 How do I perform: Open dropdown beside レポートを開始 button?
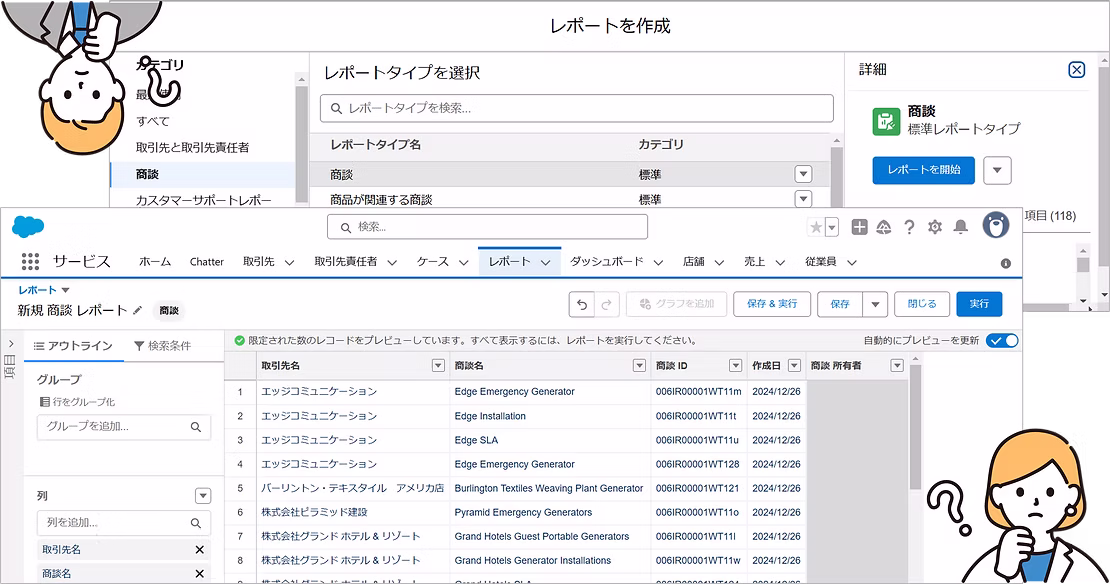(x=997, y=171)
